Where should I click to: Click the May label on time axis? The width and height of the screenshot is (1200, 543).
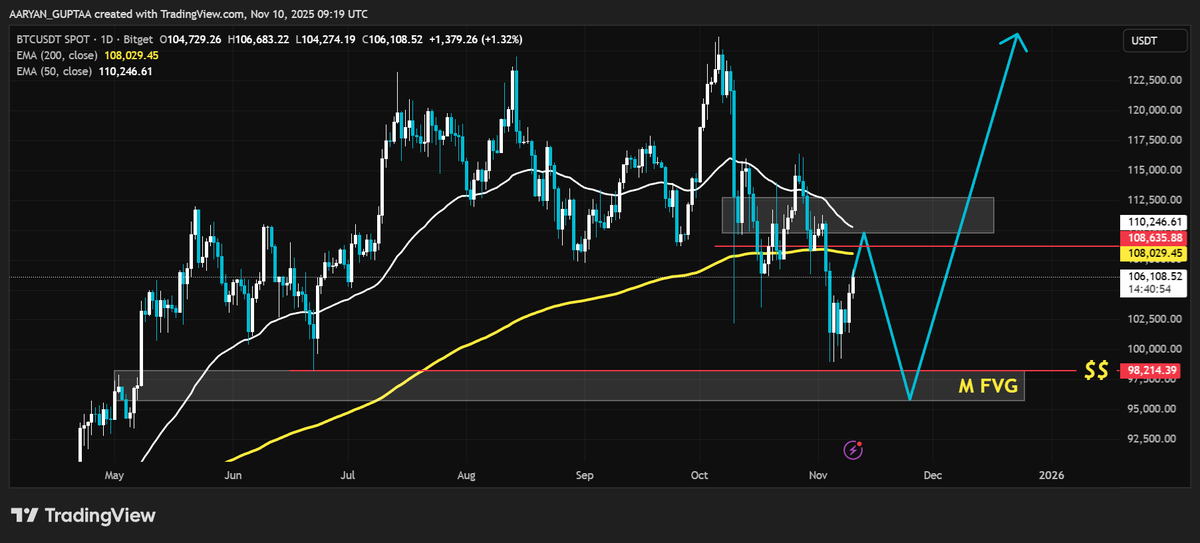point(114,475)
